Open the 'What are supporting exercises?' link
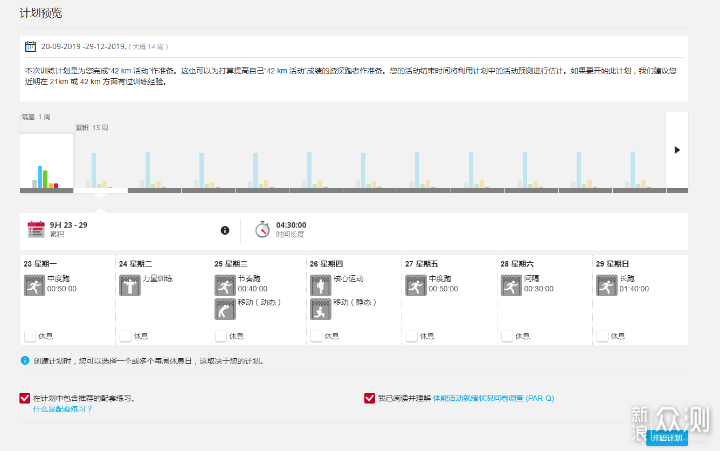Viewport: 720px width, 451px height. (62, 409)
